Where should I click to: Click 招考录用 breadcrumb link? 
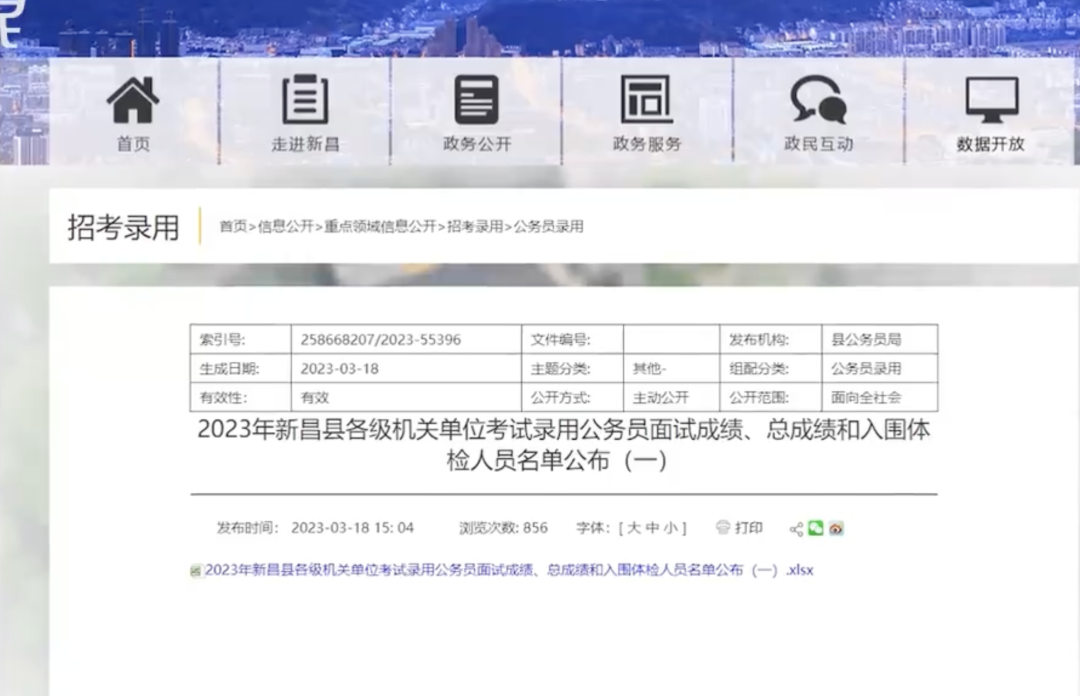click(475, 226)
